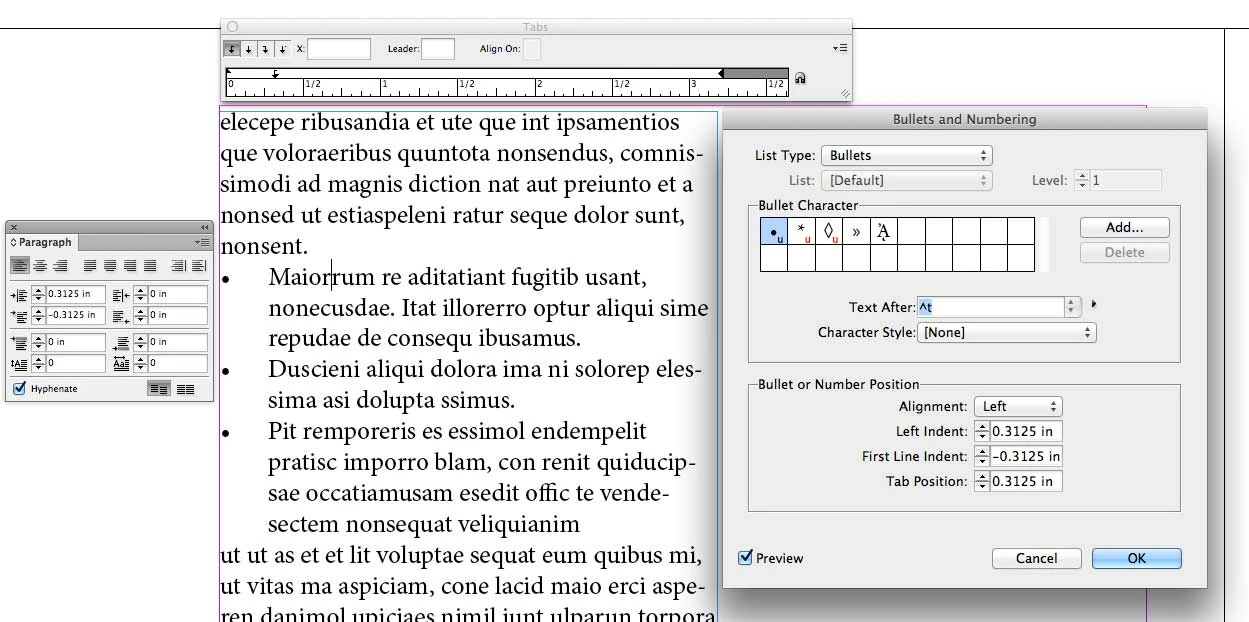Viewport: 1249px width, 622px height.
Task: Apply Align Right in the Paragraph panel
Action: [x=60, y=266]
